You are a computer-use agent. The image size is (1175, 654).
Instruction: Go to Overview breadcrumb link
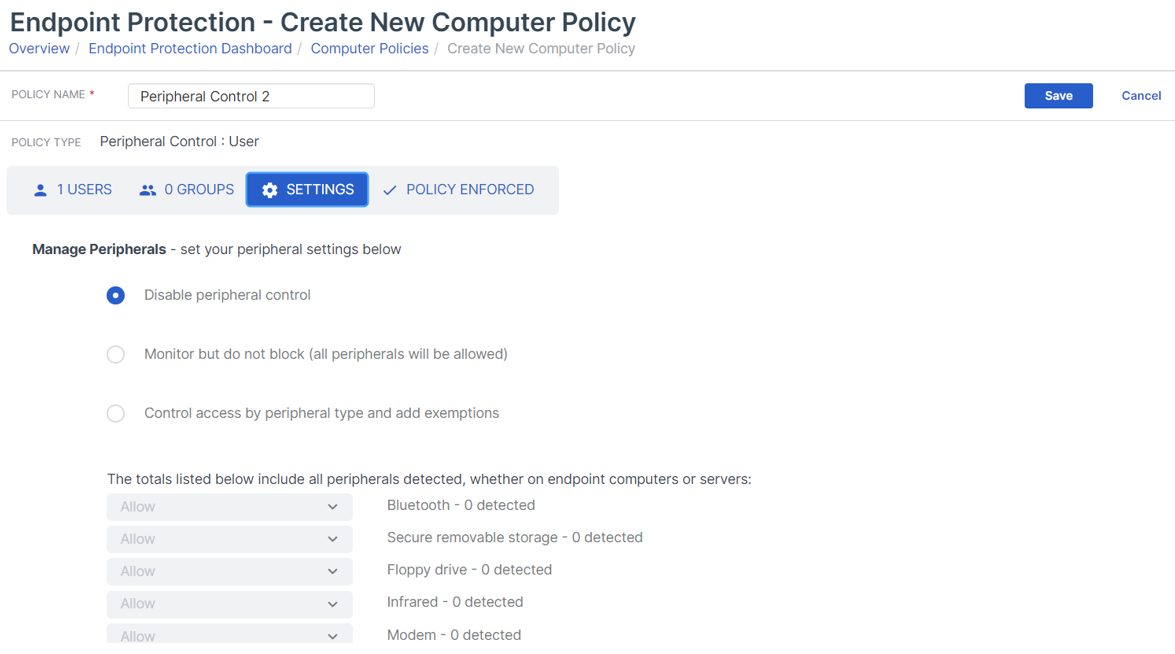pos(39,48)
